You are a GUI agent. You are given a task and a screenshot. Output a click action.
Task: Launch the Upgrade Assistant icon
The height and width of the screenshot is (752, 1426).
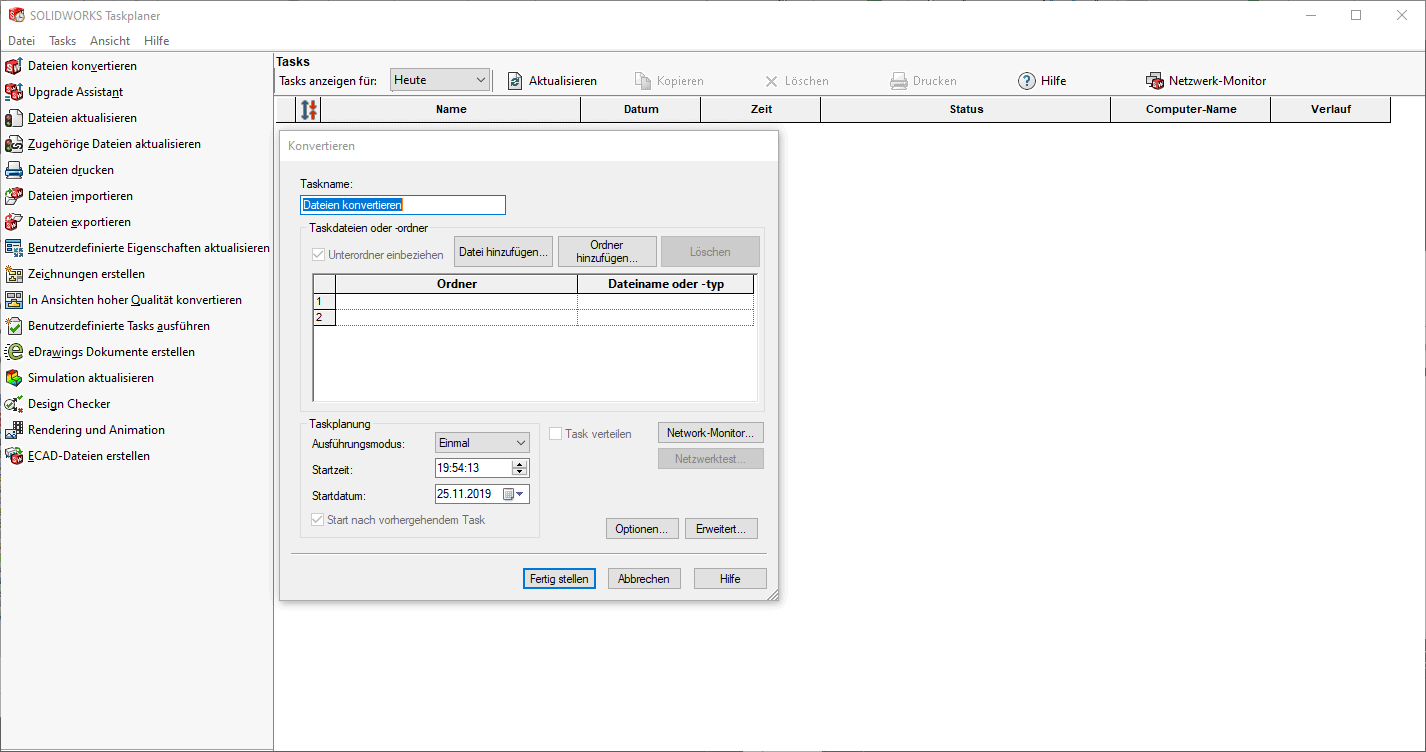(x=13, y=92)
